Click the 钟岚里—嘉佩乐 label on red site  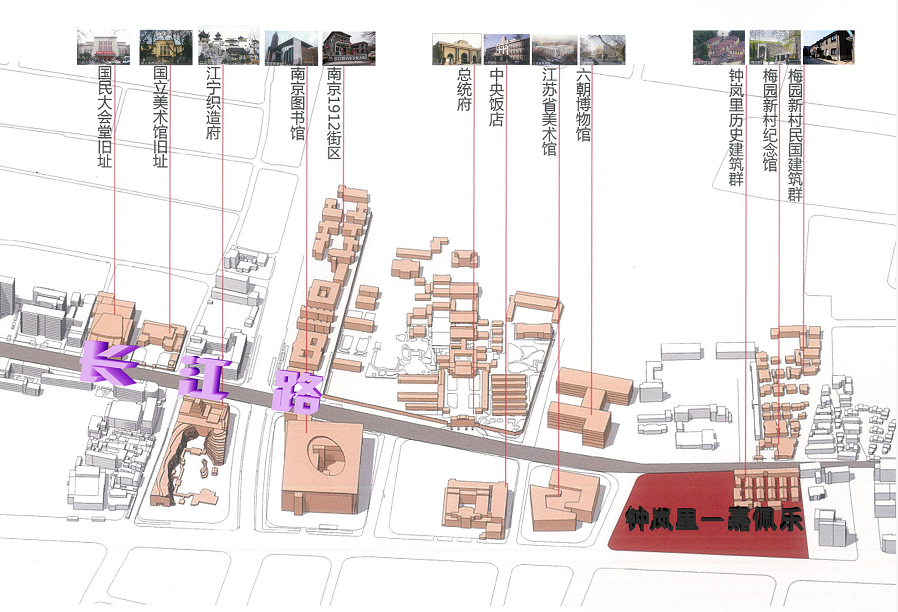tap(714, 519)
